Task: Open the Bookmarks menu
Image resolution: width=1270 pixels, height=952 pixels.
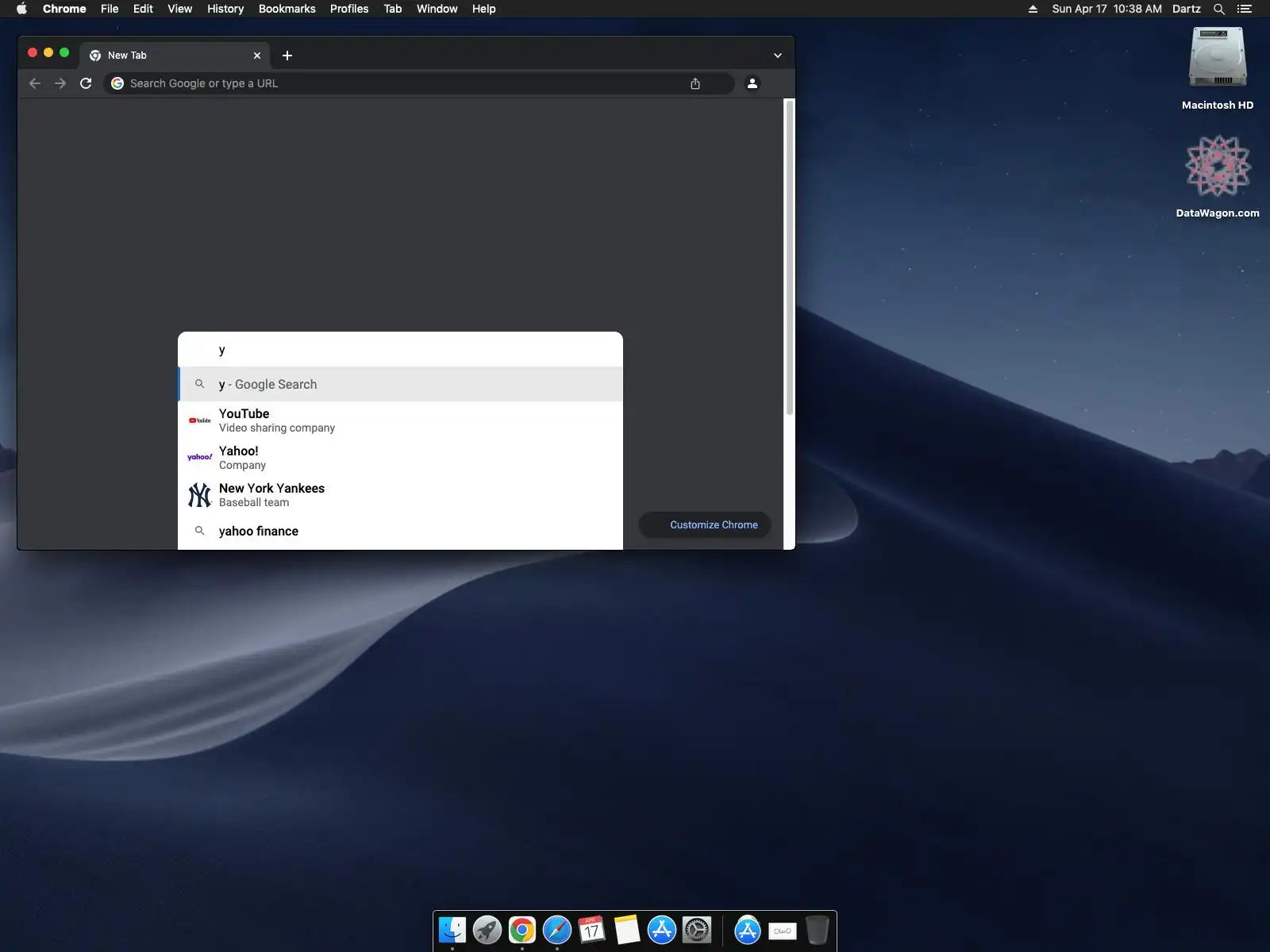Action: tap(287, 9)
